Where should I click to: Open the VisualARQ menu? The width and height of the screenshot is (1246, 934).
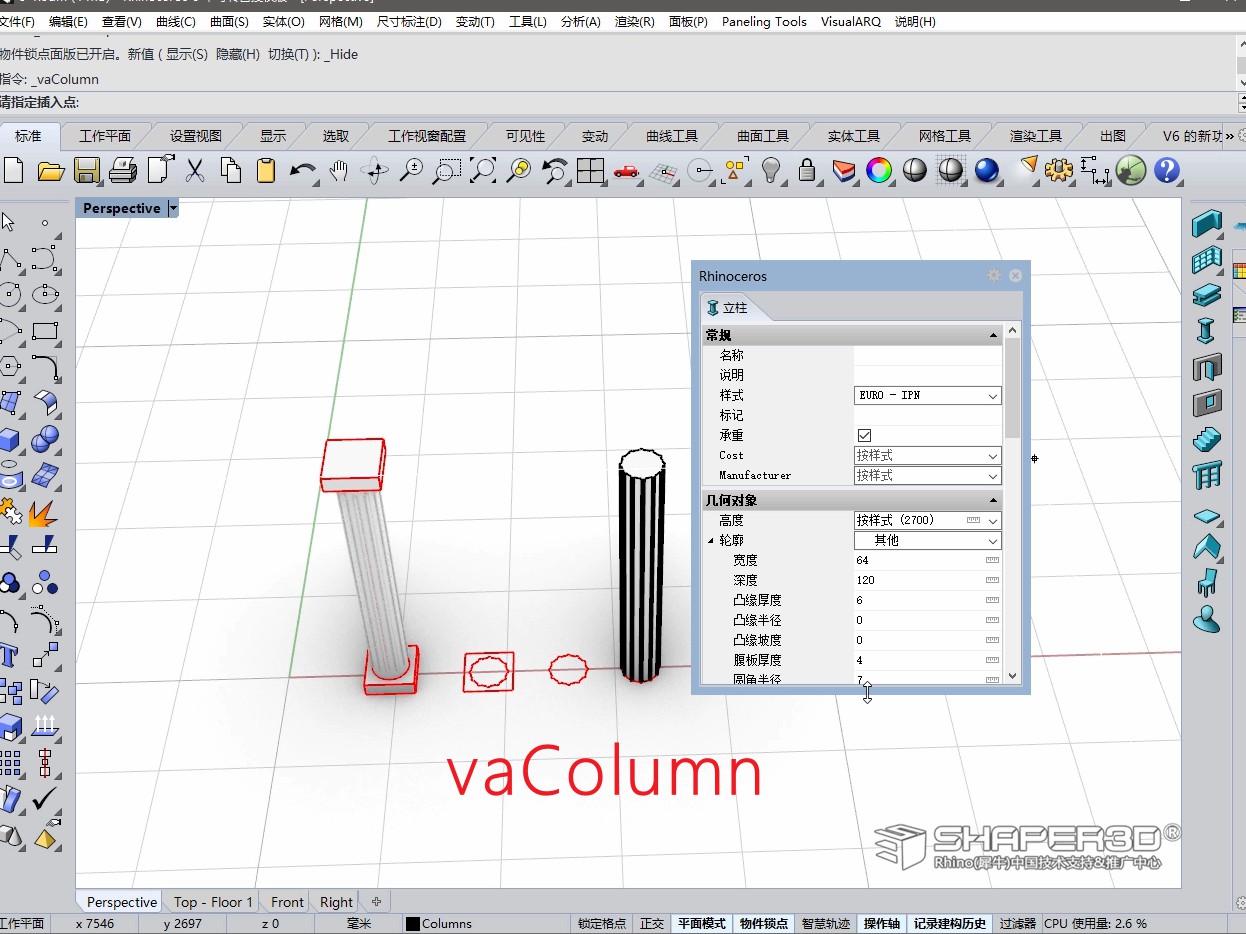850,21
